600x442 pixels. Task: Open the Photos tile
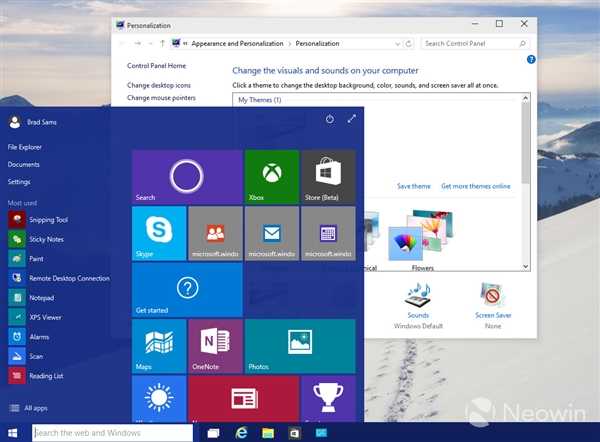pyautogui.click(x=300, y=346)
